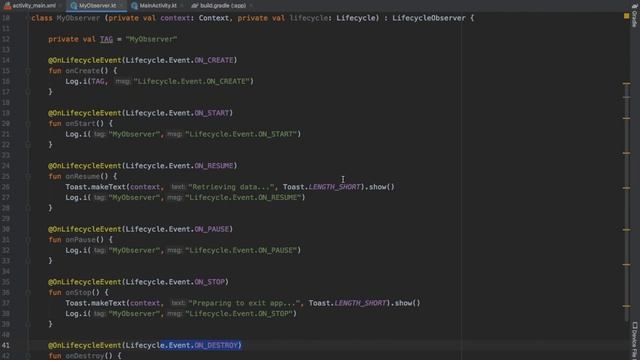Open the Device File Explorer panel
Viewport: 640px width, 360px height.
click(634, 341)
